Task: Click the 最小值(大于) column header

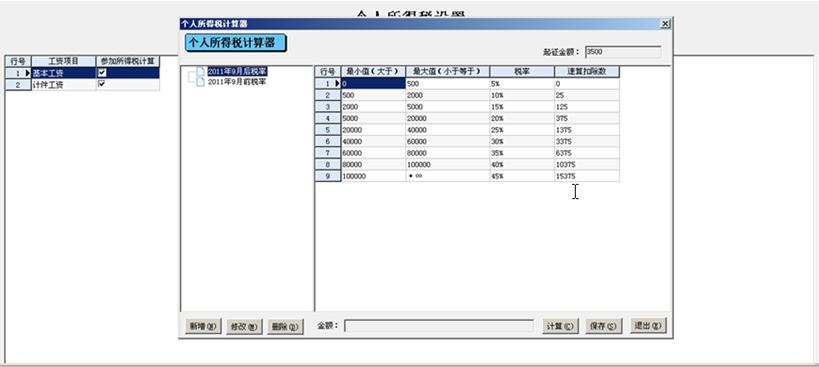Action: tap(373, 72)
